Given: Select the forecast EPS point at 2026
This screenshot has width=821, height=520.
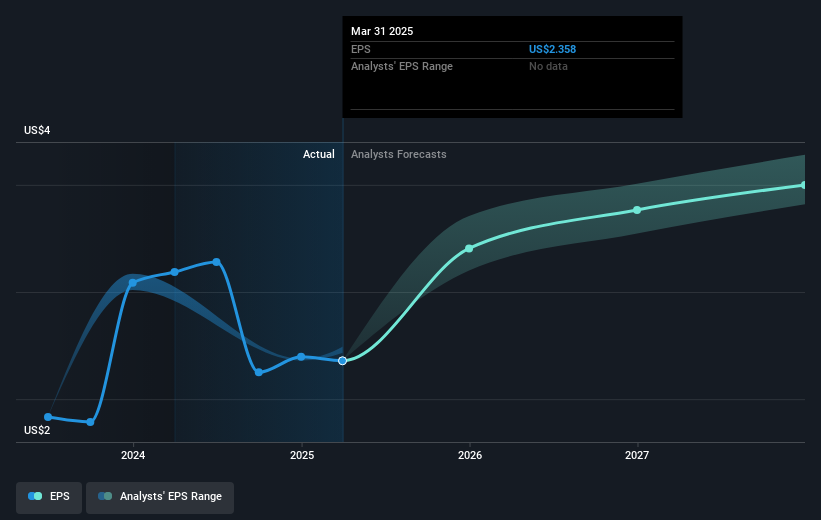Looking at the screenshot, I should [469, 249].
